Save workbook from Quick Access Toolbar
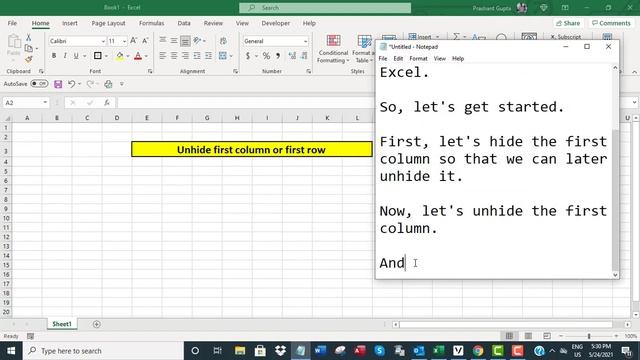Image resolution: width=640 pixels, height=360 pixels. 58,84
